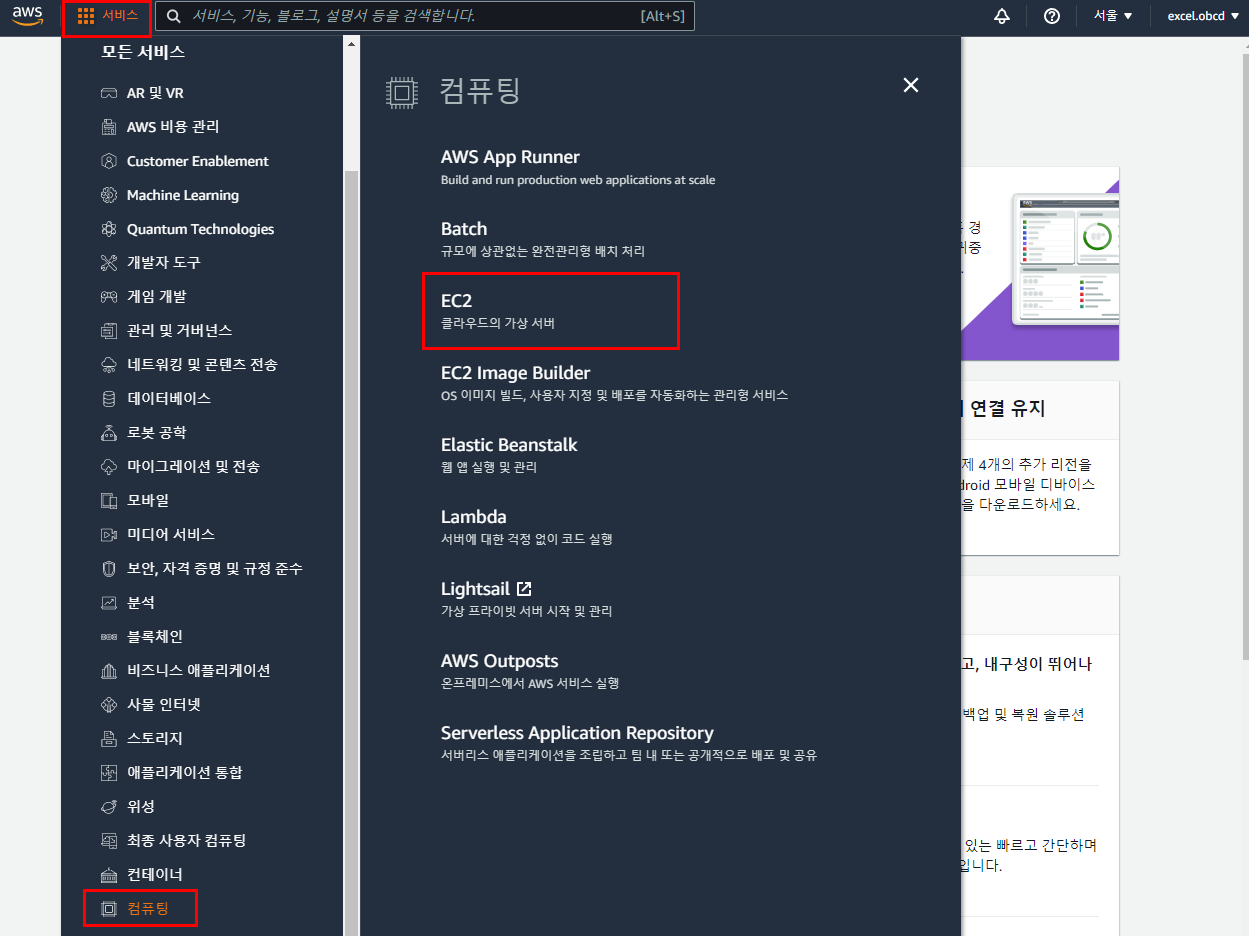Click the 관리 및 거버넌스 category icon
Image resolution: width=1249 pixels, height=936 pixels.
109,331
